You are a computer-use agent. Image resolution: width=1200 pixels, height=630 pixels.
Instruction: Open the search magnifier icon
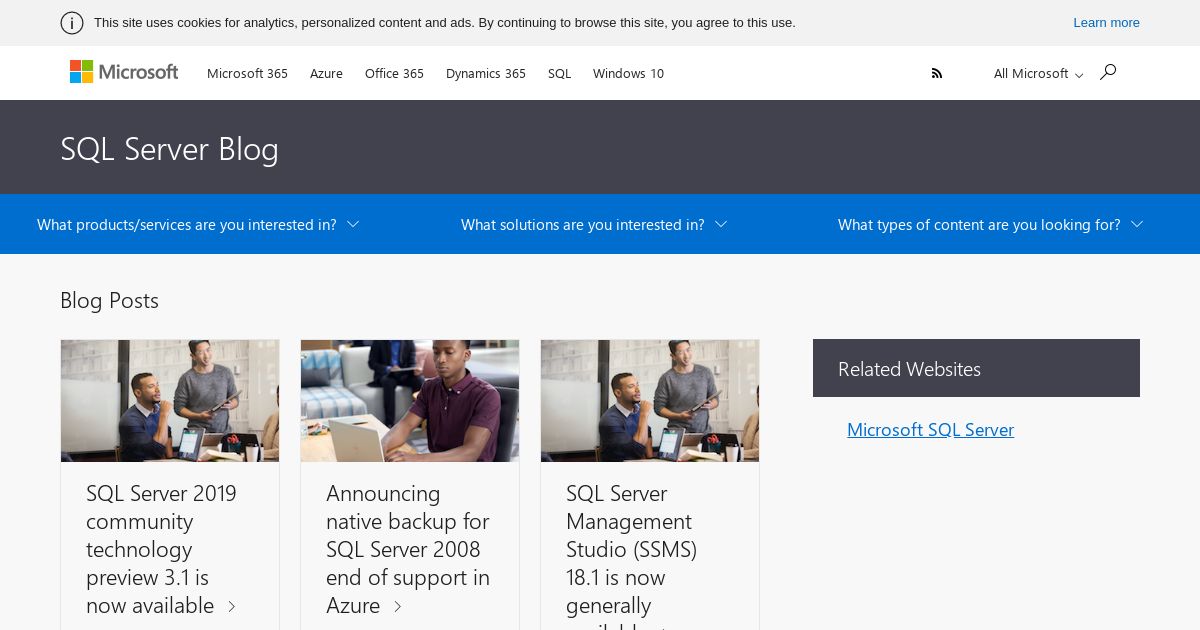pyautogui.click(x=1107, y=72)
